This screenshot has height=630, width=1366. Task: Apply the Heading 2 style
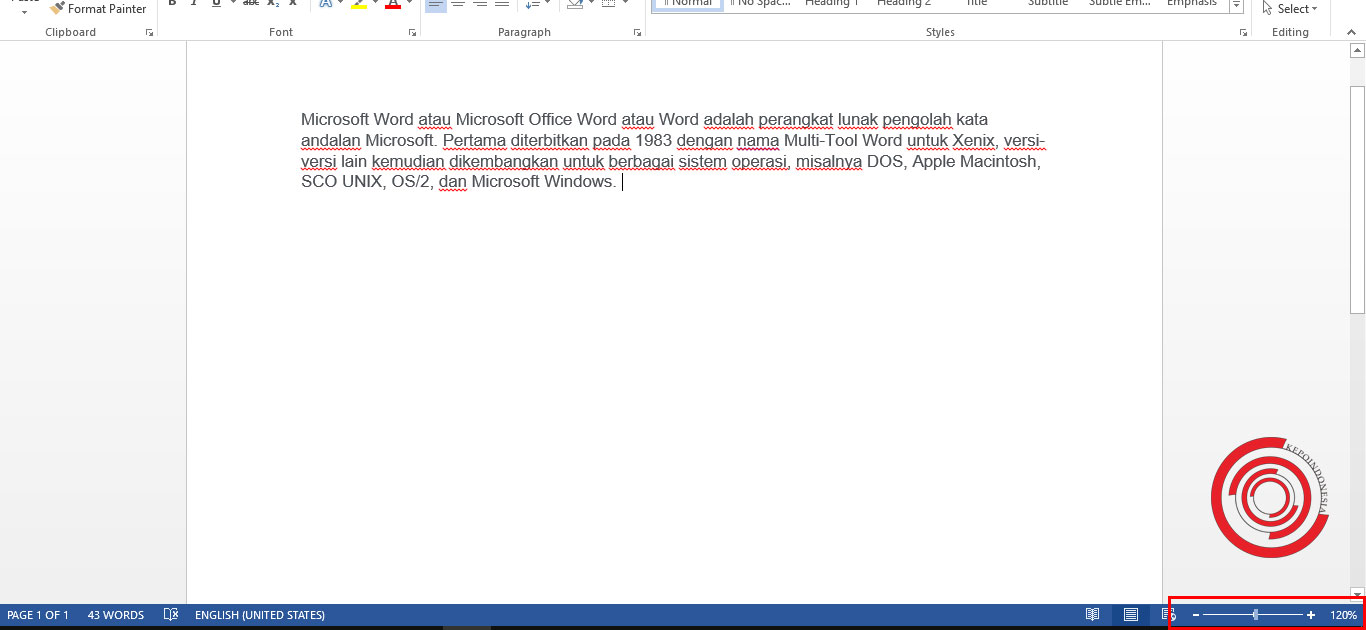click(x=904, y=5)
